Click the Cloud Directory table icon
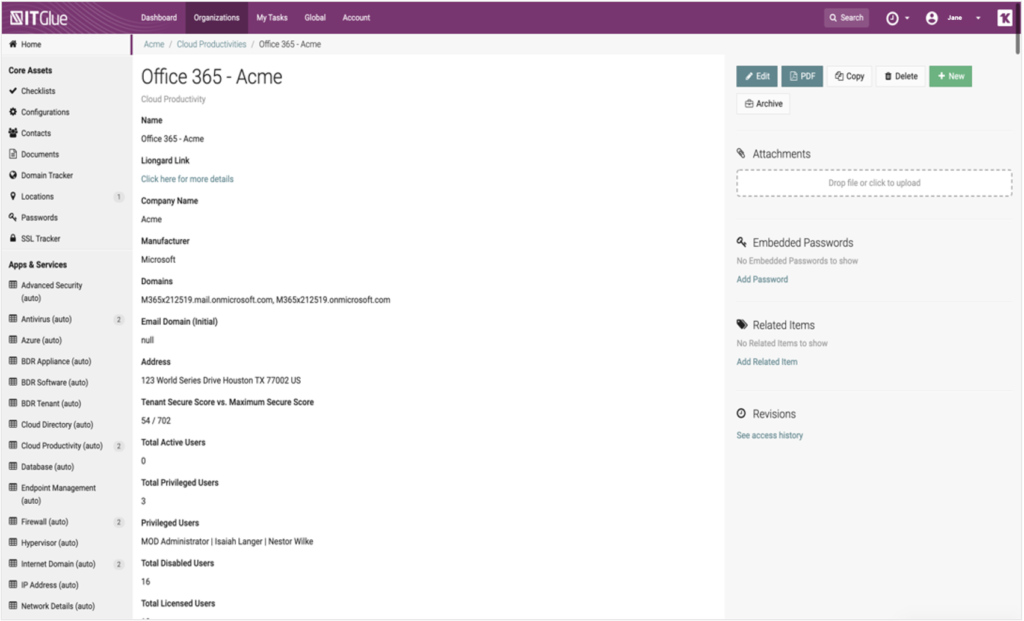Image resolution: width=1024 pixels, height=621 pixels. (12, 424)
